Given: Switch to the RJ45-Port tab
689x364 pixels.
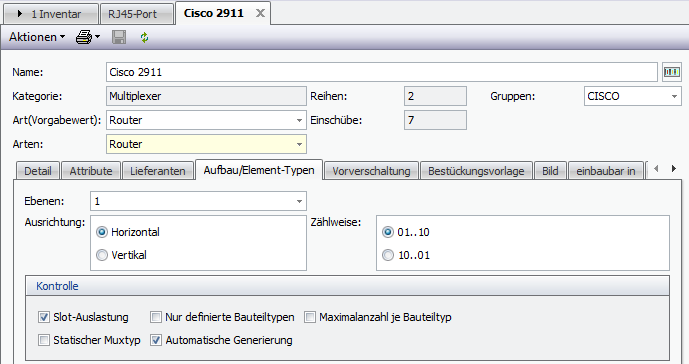Looking at the screenshot, I should coord(136,14).
